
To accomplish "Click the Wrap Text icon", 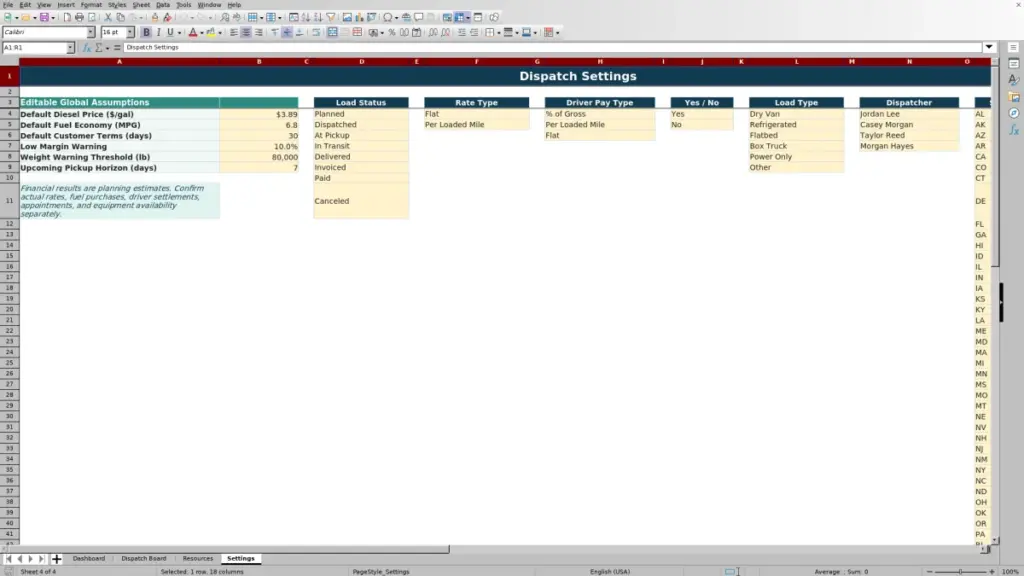I will click(x=316, y=33).
